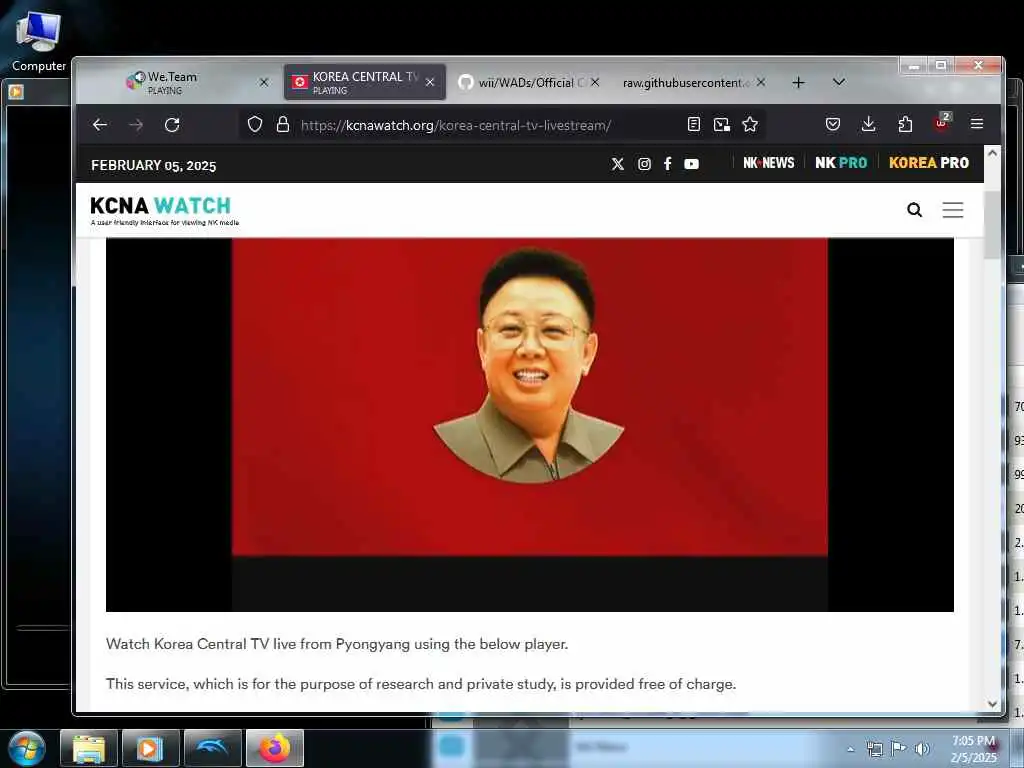
Task: Reload the page with the refresh icon
Action: (x=172, y=125)
